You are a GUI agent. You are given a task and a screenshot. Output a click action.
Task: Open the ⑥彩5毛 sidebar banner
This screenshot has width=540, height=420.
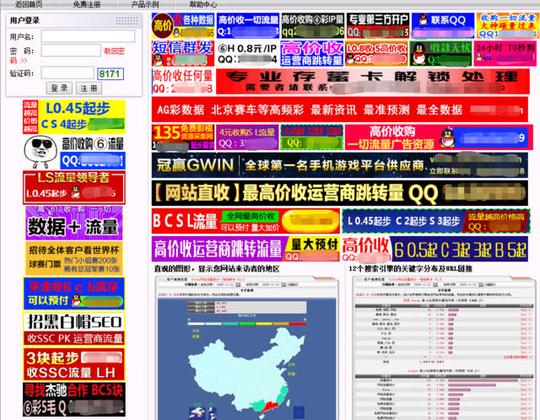74,408
